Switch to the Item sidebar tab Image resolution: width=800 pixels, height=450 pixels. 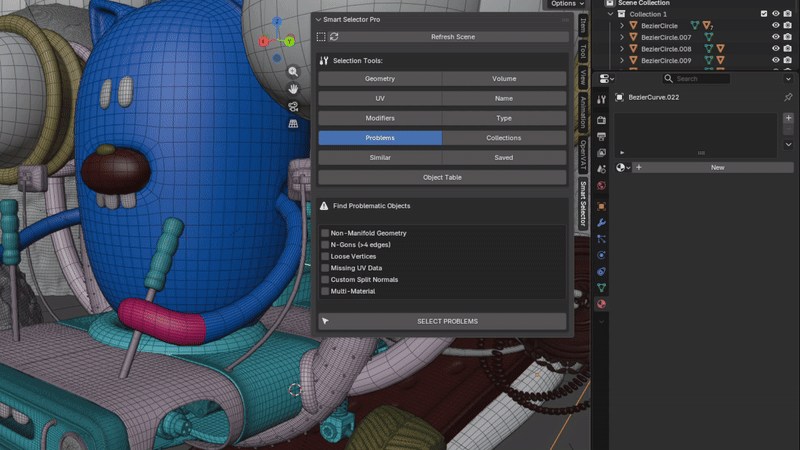[x=583, y=26]
